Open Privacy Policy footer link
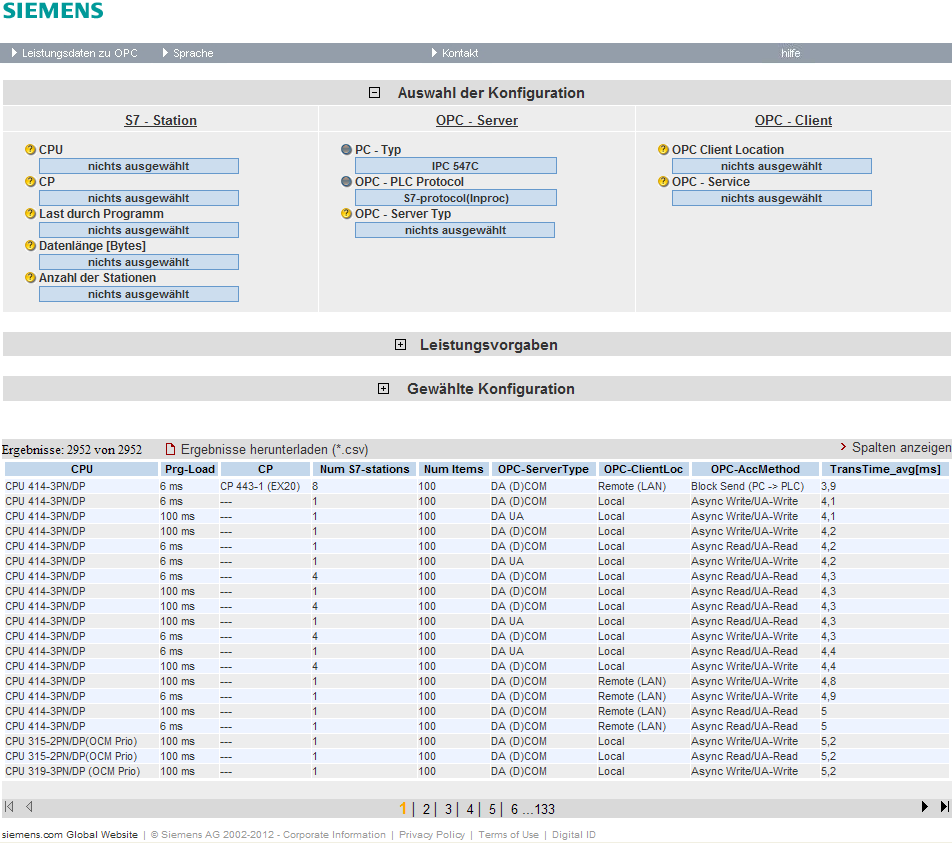952x850 pixels. coord(432,835)
